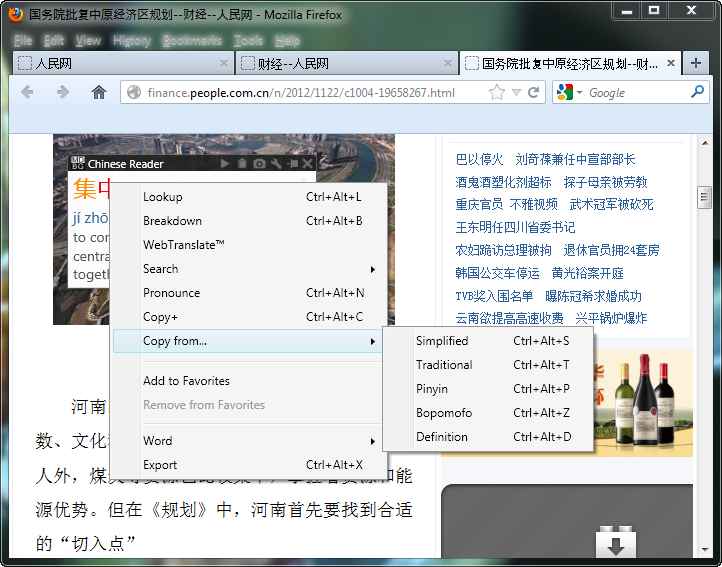Click the Firefox logo in title bar
This screenshot has width=722, height=567.
[x=15, y=14]
